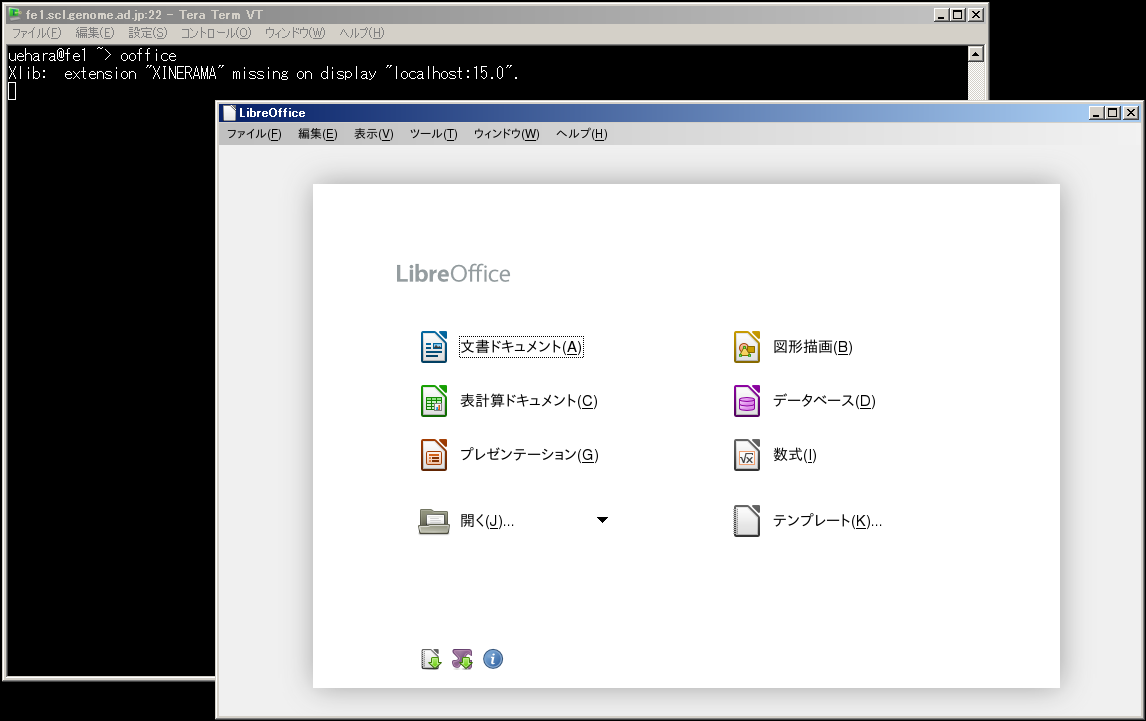
Task: Open LibreOffice ヘルプ(H) menu
Action: tap(581, 134)
